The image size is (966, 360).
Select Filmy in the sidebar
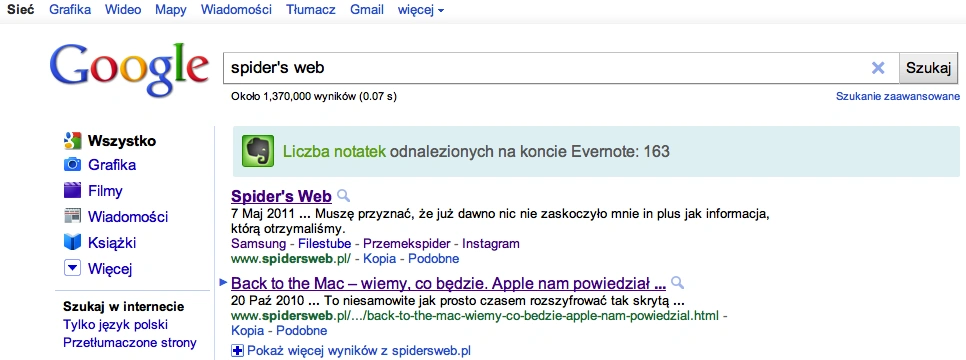105,190
